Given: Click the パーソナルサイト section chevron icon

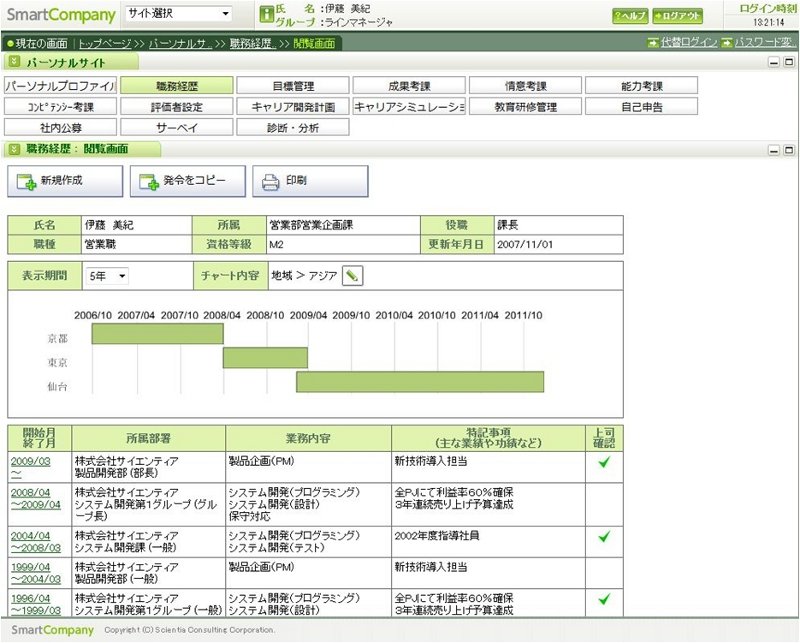Looking at the screenshot, I should pyautogui.click(x=14, y=62).
